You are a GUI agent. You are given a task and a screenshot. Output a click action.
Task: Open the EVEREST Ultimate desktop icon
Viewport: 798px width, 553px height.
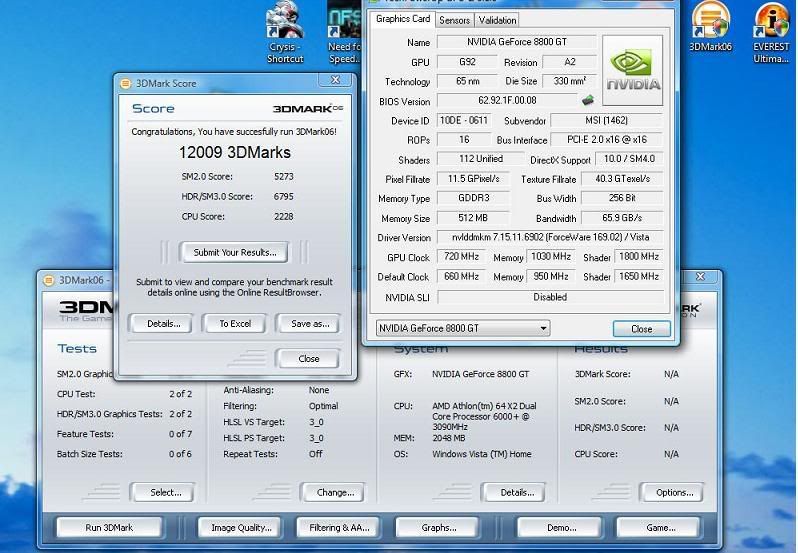click(772, 32)
